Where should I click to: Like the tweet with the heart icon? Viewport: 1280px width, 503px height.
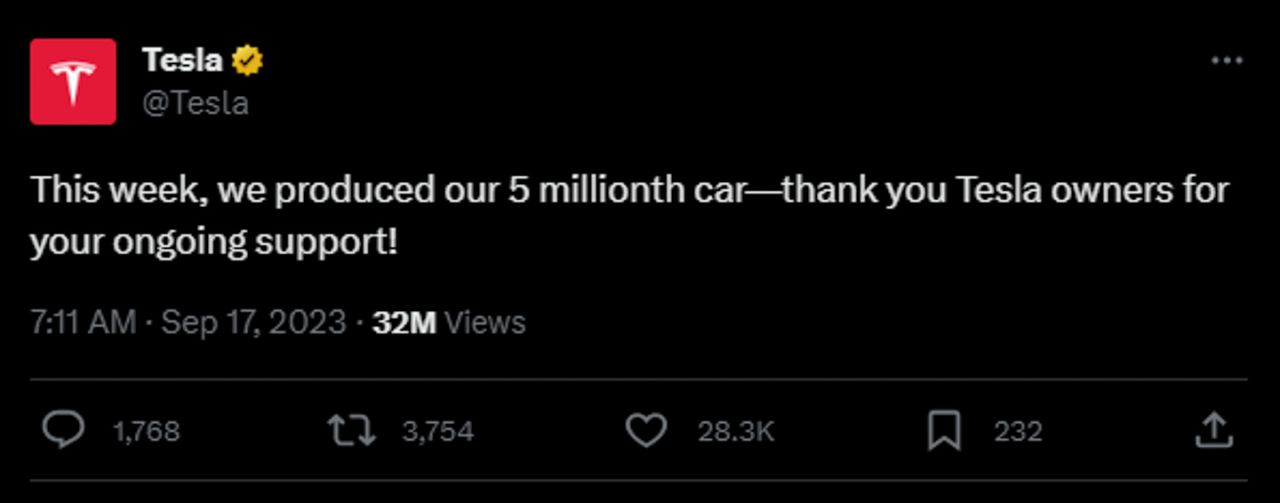pyautogui.click(x=645, y=431)
